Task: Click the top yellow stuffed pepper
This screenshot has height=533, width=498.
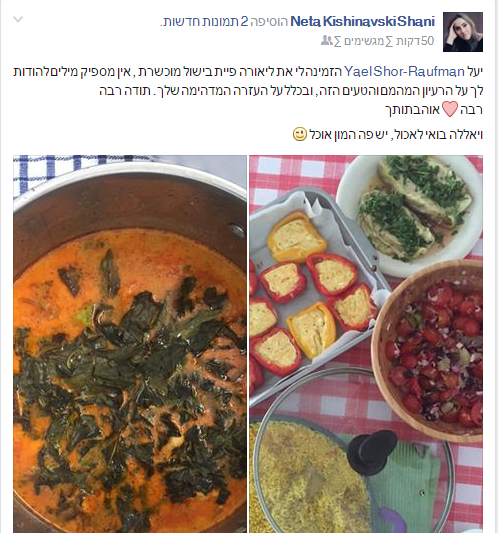Action: (297, 237)
